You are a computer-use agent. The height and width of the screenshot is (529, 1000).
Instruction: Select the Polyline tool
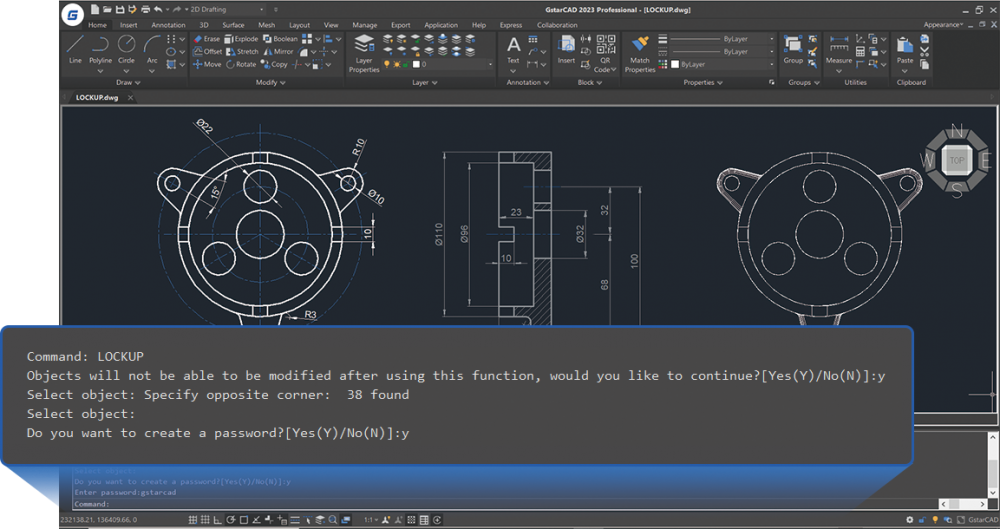(x=100, y=50)
